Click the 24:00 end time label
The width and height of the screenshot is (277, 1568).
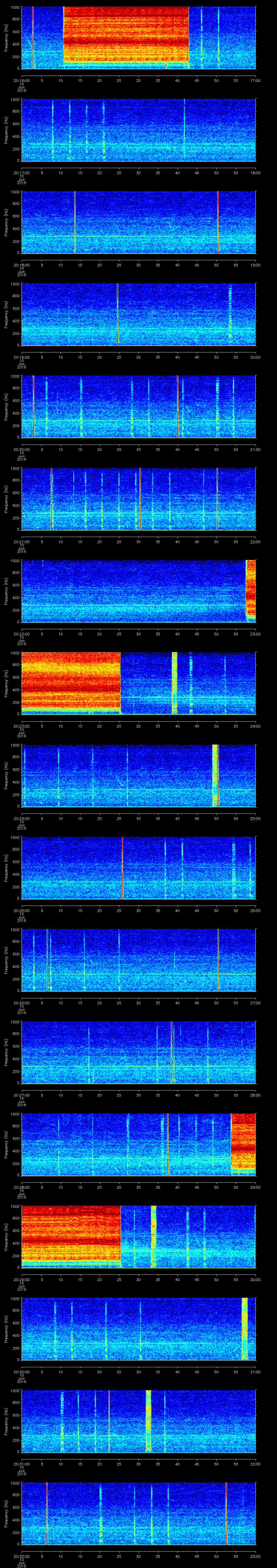click(x=255, y=726)
